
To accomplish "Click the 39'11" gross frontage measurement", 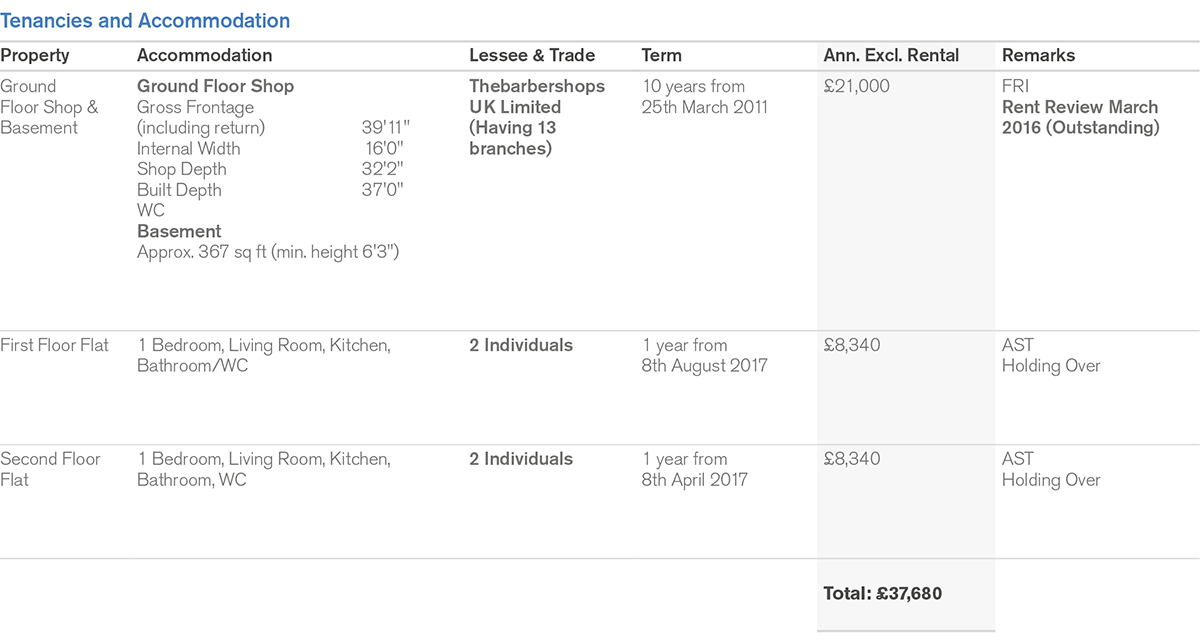I will tap(385, 128).
